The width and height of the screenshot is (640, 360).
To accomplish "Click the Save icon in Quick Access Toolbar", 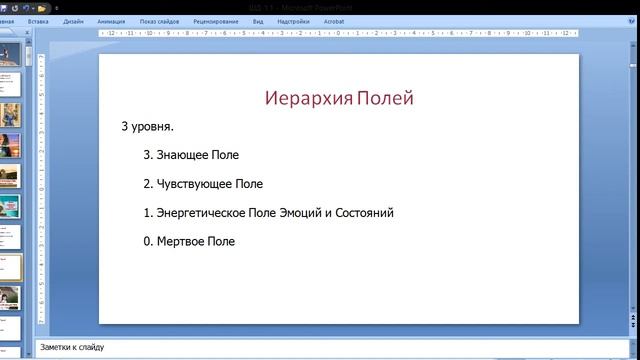I will click(x=3, y=8).
